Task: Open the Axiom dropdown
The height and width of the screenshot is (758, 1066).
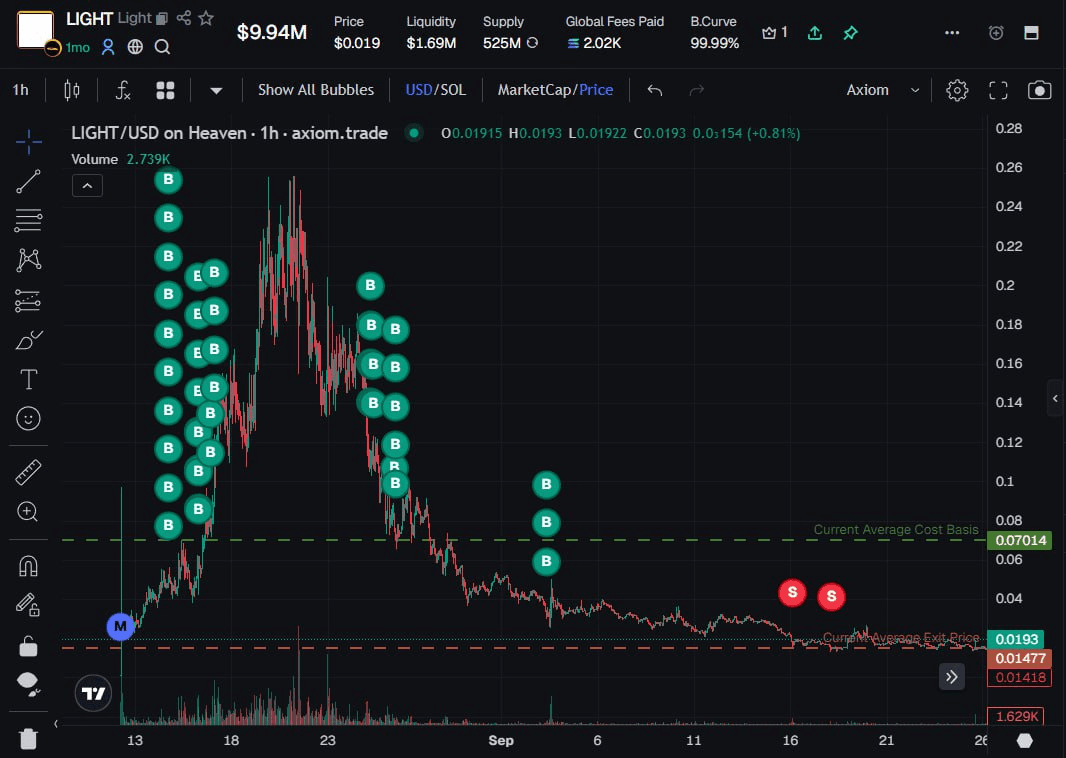Action: (x=882, y=90)
